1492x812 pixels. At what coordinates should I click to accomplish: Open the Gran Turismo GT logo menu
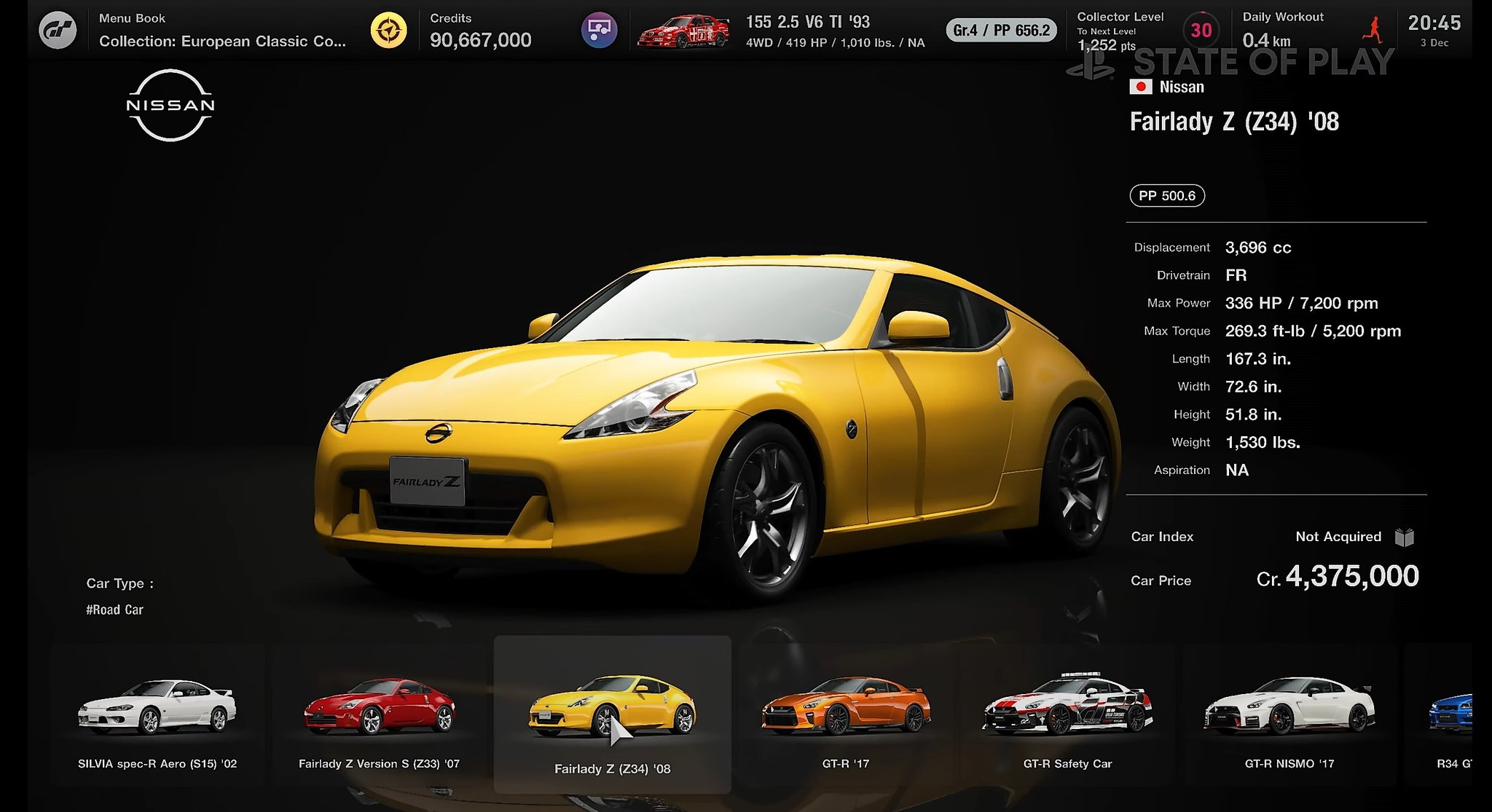[58, 31]
